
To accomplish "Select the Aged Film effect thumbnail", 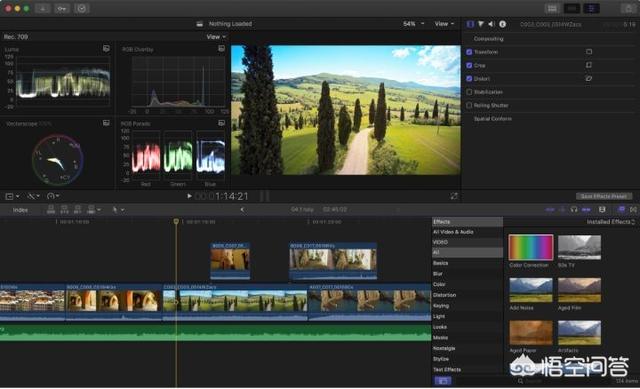I will 579,290.
